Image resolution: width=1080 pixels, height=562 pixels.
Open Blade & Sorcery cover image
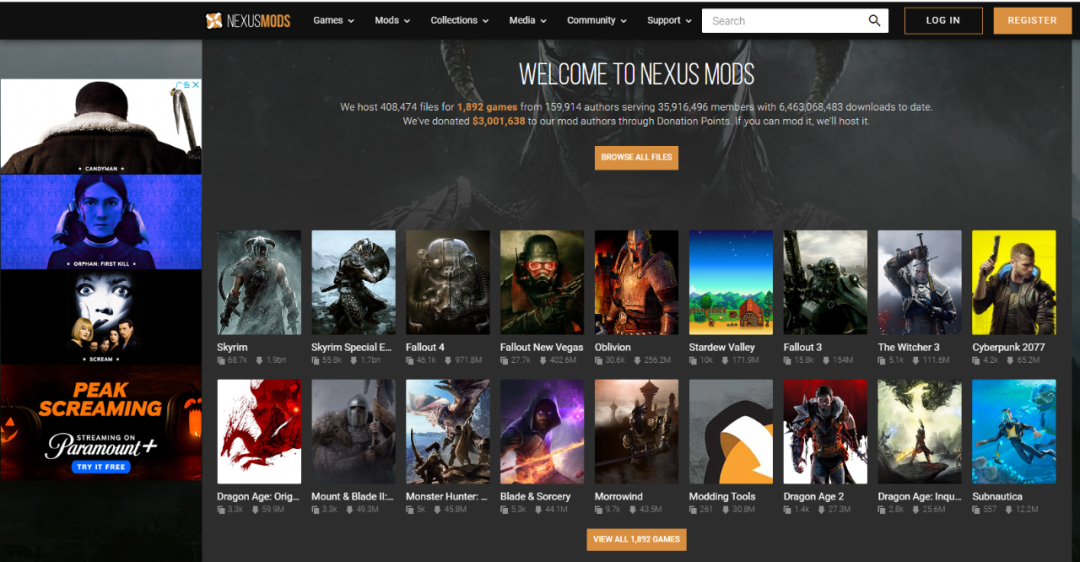click(x=542, y=432)
